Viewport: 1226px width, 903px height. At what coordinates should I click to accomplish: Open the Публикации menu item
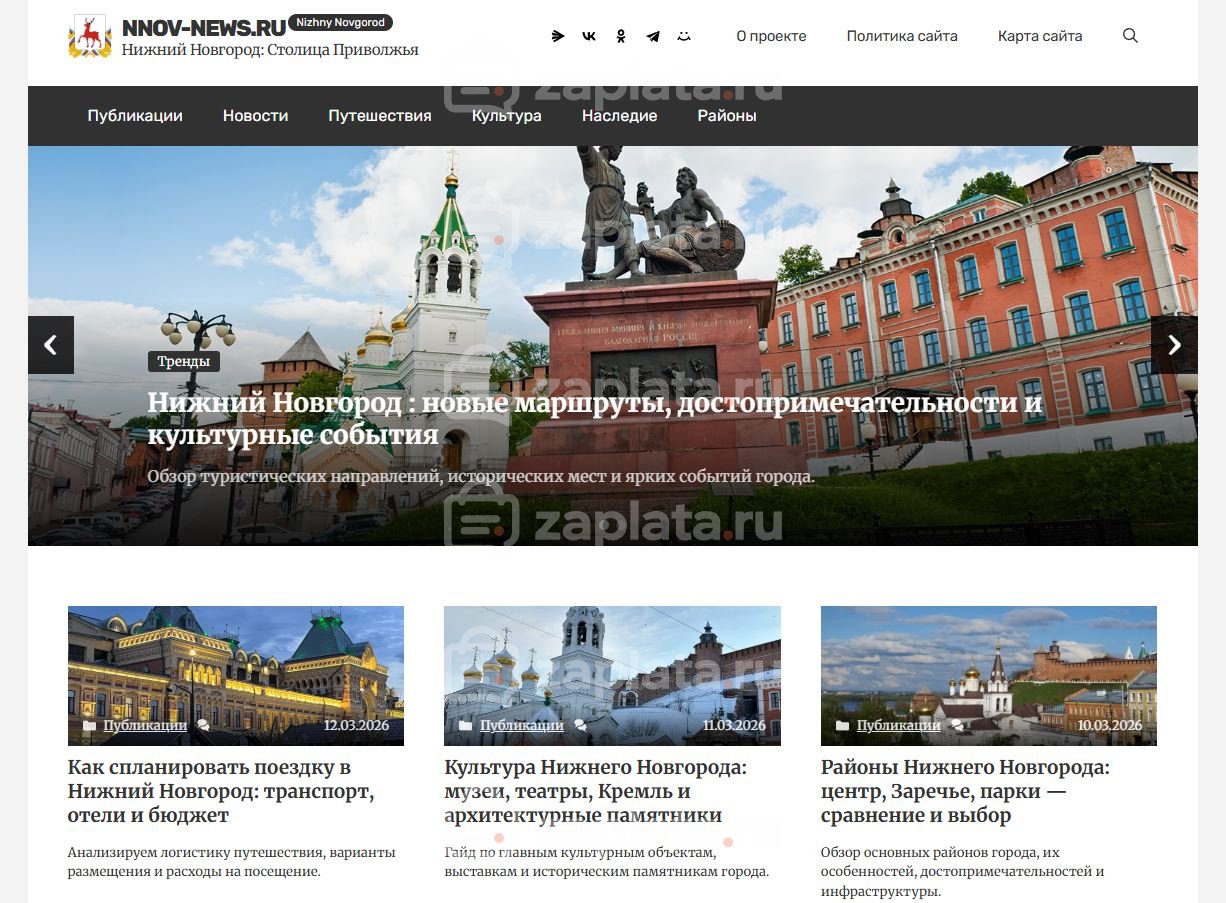135,116
